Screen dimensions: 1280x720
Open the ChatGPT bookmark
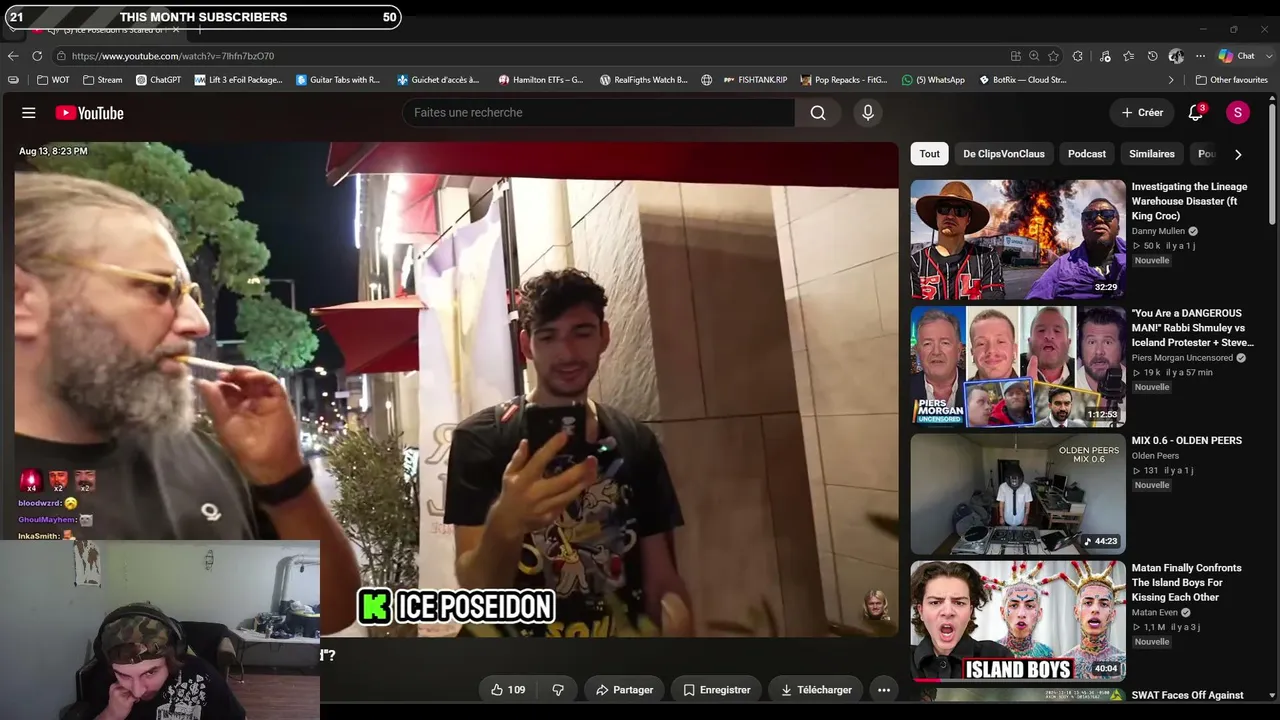158,80
